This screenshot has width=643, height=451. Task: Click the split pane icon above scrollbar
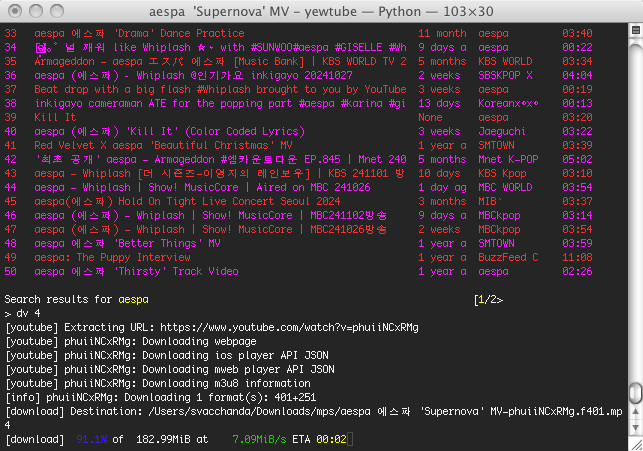(x=636, y=30)
